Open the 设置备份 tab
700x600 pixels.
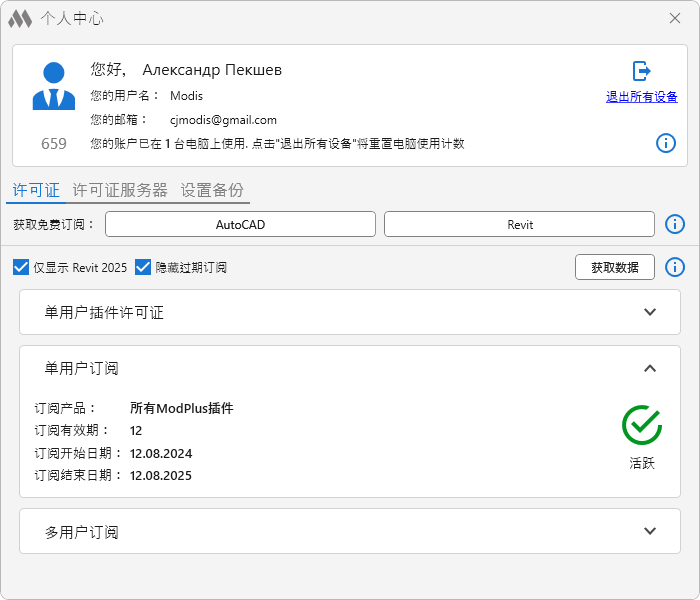(212, 190)
